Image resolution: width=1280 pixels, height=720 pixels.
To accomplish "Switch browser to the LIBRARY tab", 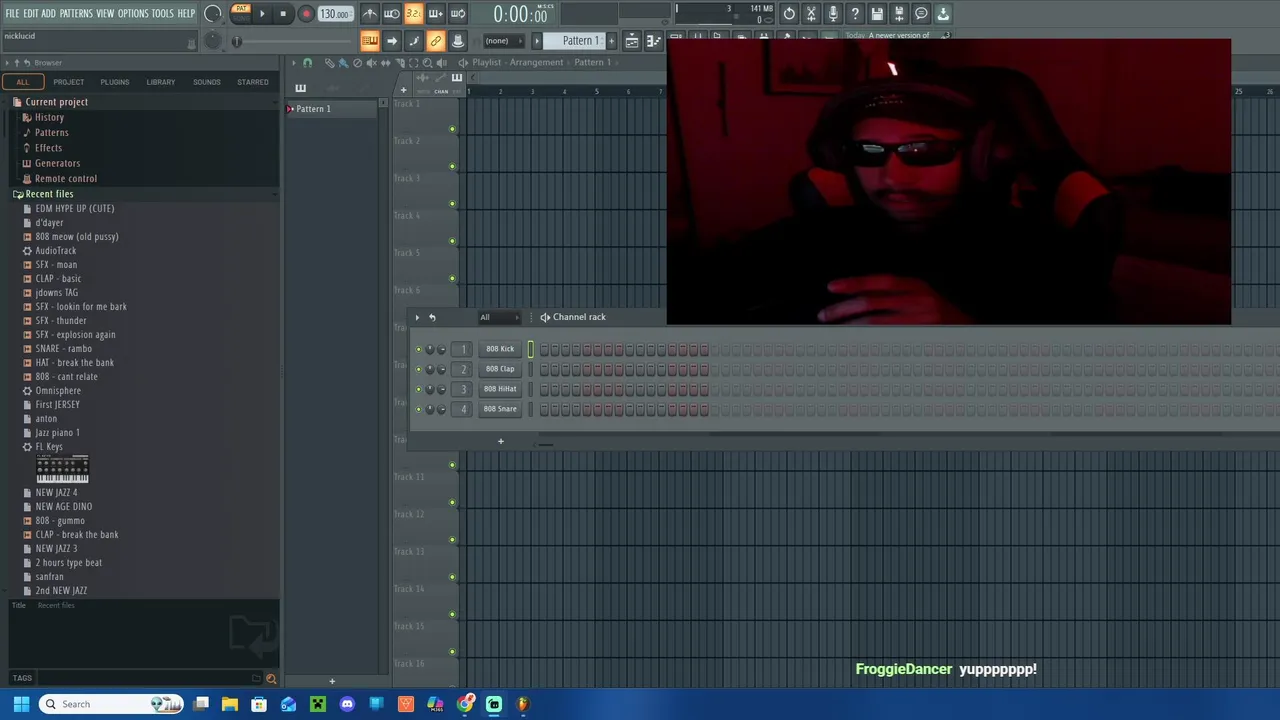I will (160, 82).
